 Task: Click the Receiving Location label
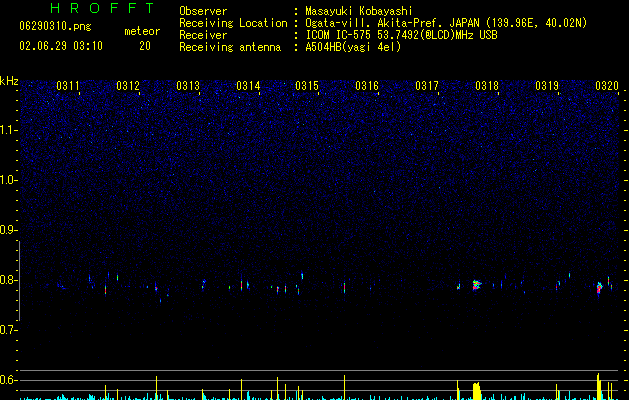(233, 23)
